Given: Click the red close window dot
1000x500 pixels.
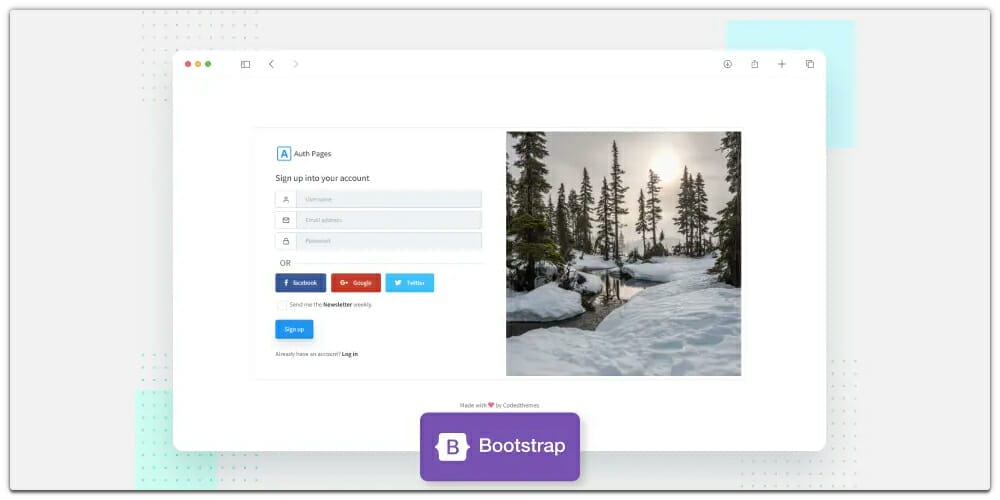Looking at the screenshot, I should coord(188,64).
